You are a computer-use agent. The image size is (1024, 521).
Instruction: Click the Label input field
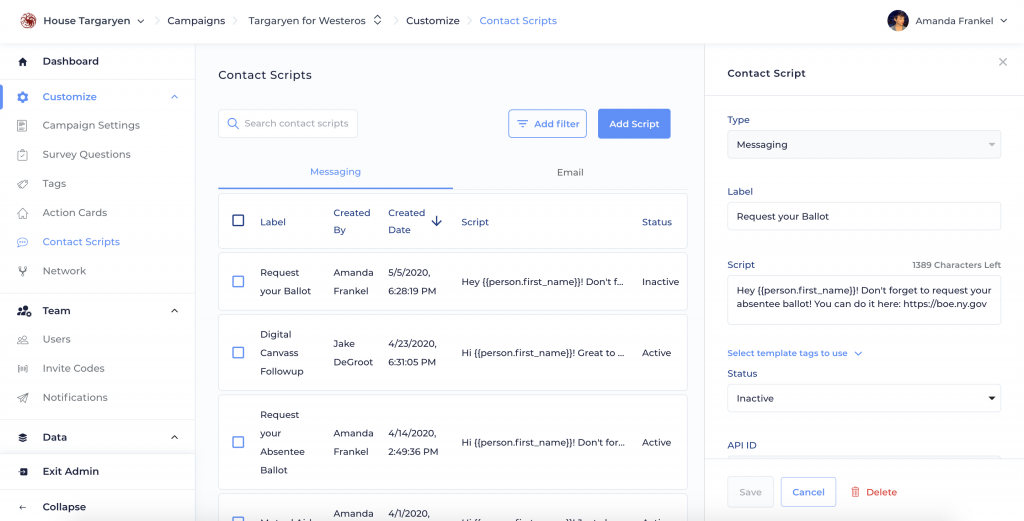point(864,216)
